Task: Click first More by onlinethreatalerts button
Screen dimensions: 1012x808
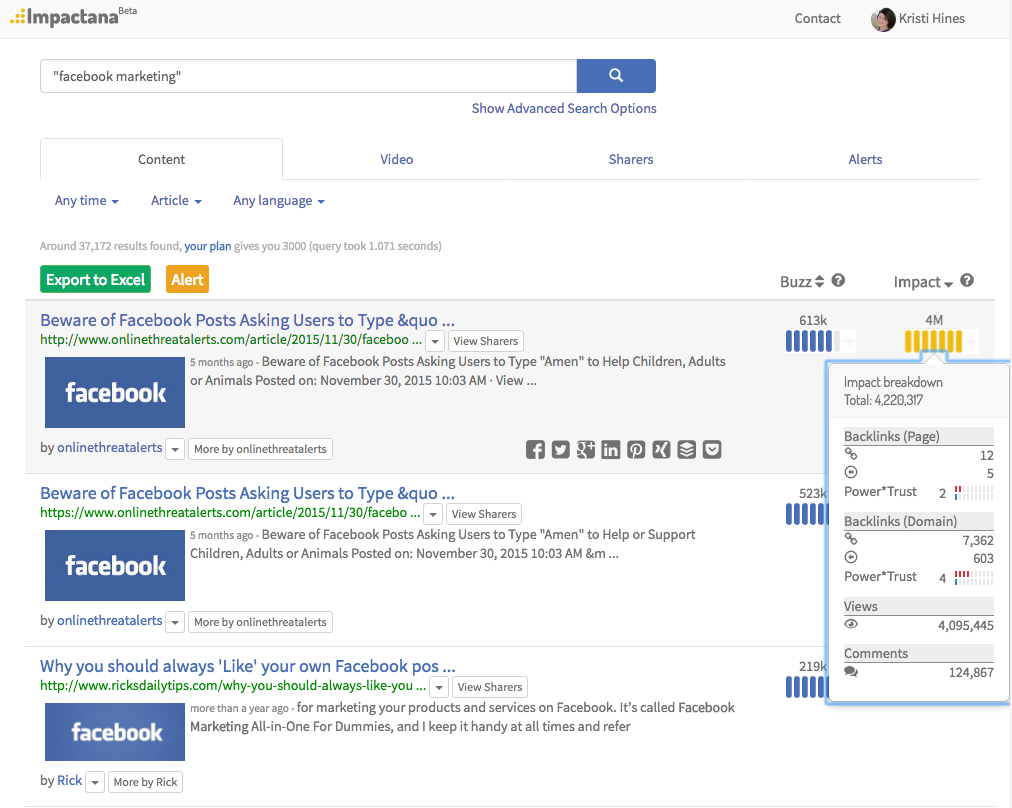Action: coord(260,449)
